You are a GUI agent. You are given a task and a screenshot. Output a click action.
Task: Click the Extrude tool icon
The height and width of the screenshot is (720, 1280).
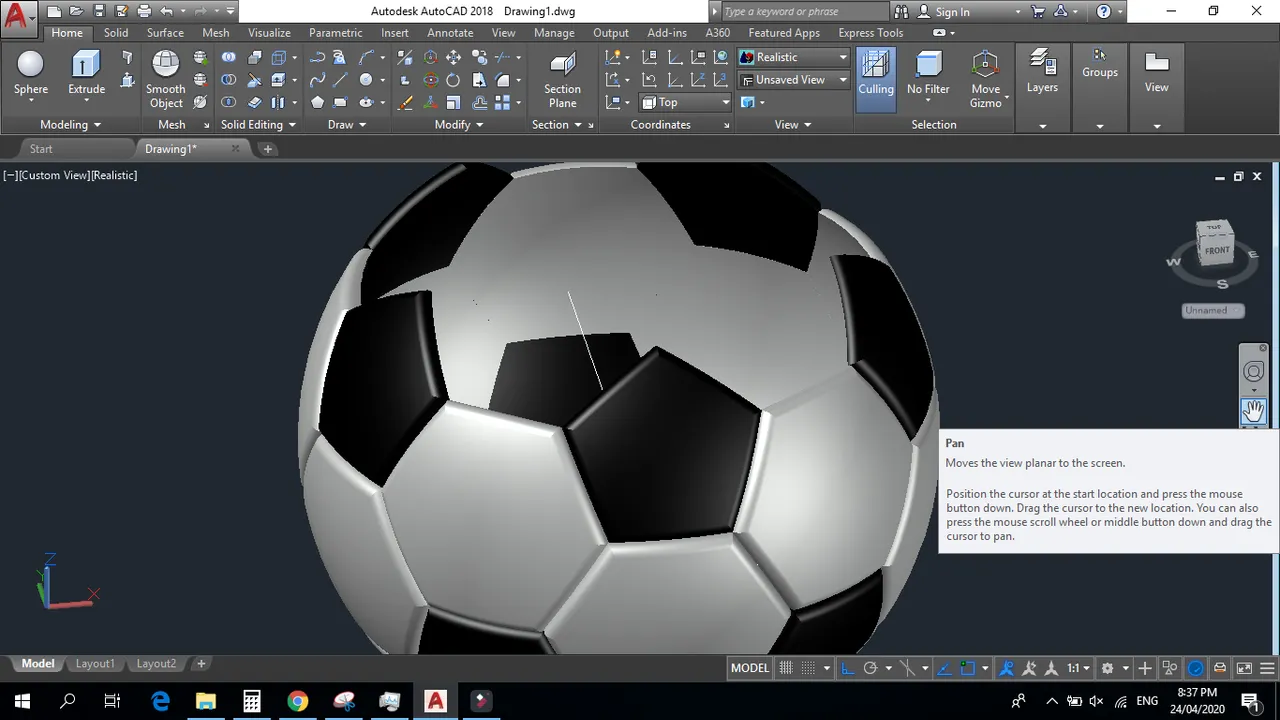tap(86, 64)
